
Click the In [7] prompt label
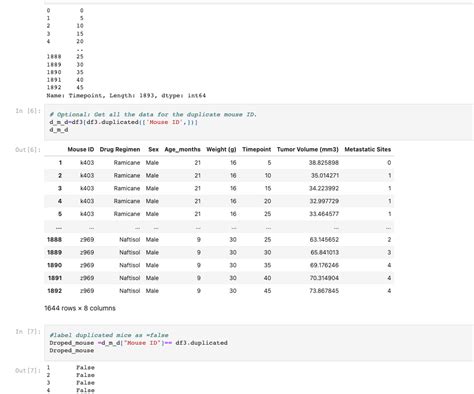[x=28, y=331]
